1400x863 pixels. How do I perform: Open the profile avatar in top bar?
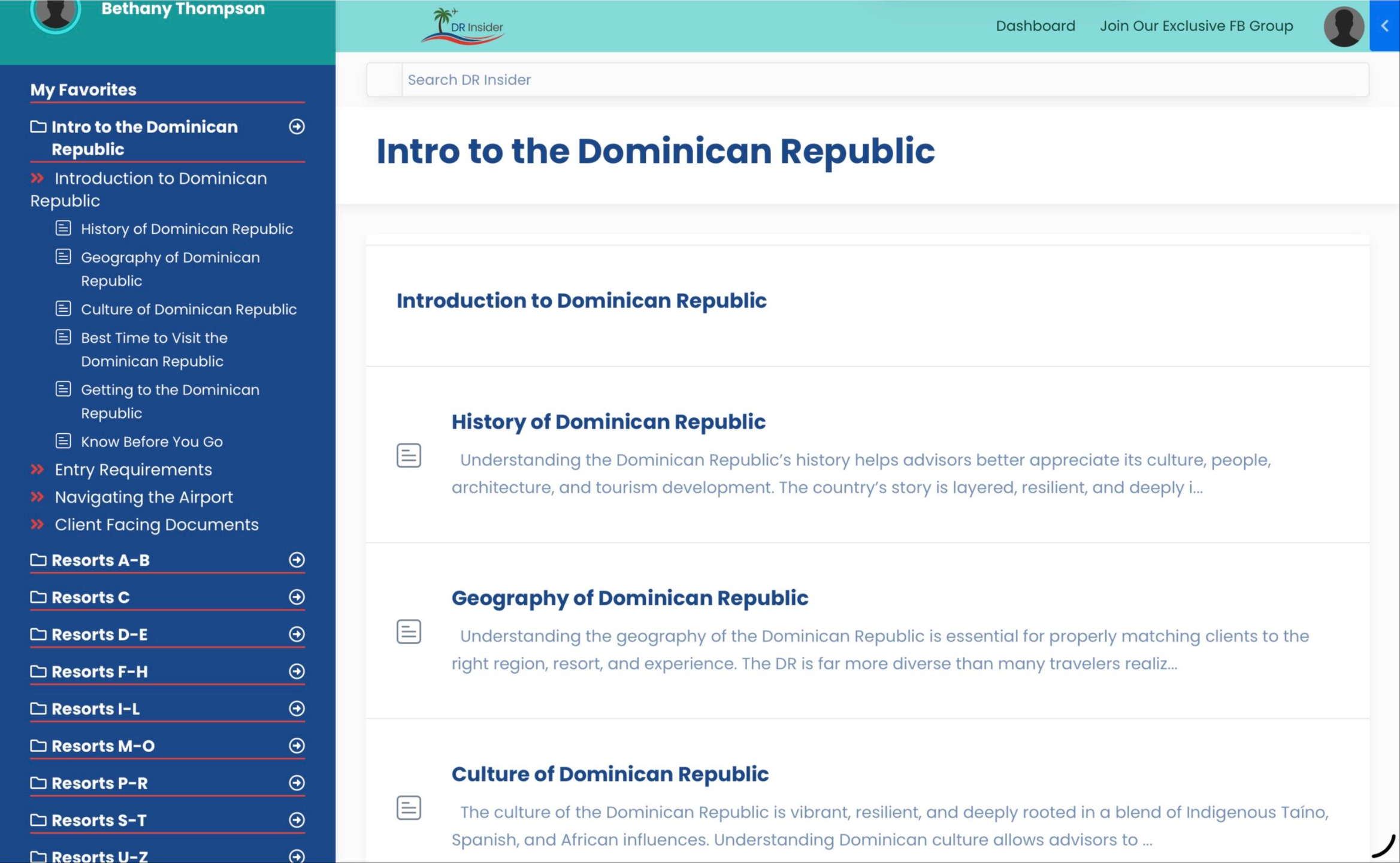(x=1343, y=26)
